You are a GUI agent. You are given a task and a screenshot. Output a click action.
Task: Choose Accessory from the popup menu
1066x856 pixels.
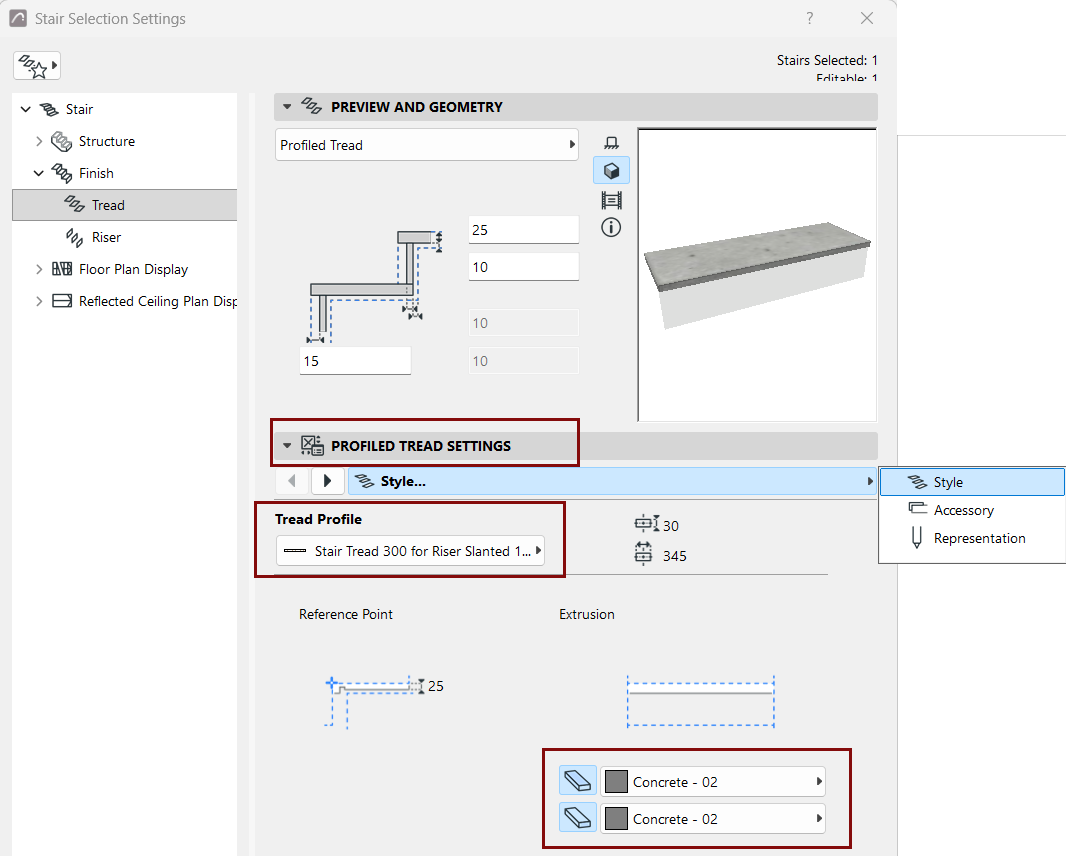[972, 510]
